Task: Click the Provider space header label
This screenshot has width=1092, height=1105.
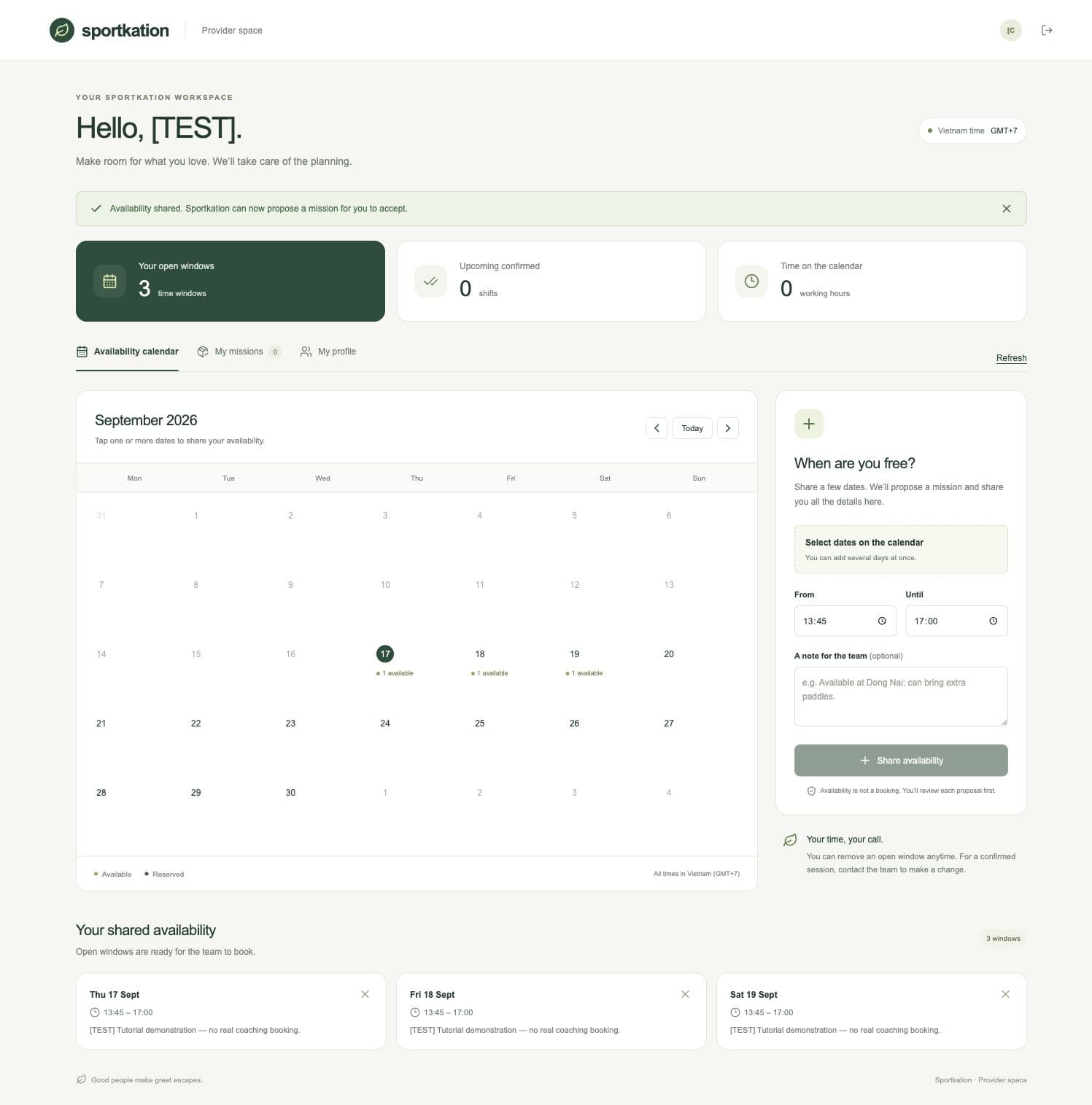Action: point(232,31)
